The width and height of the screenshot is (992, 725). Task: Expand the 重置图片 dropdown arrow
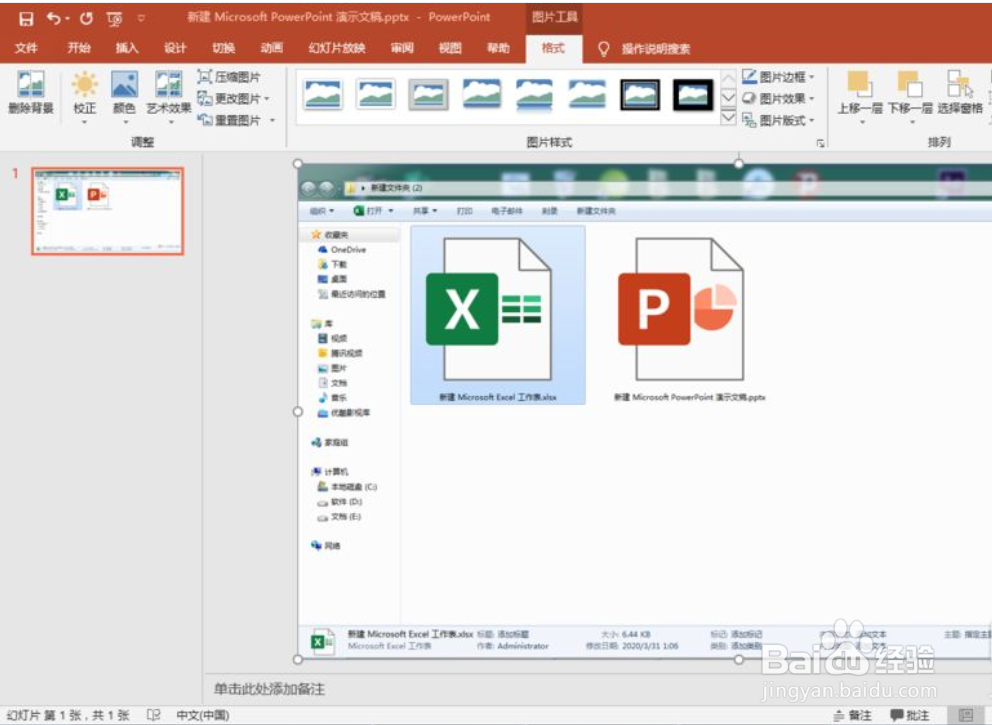(273, 120)
